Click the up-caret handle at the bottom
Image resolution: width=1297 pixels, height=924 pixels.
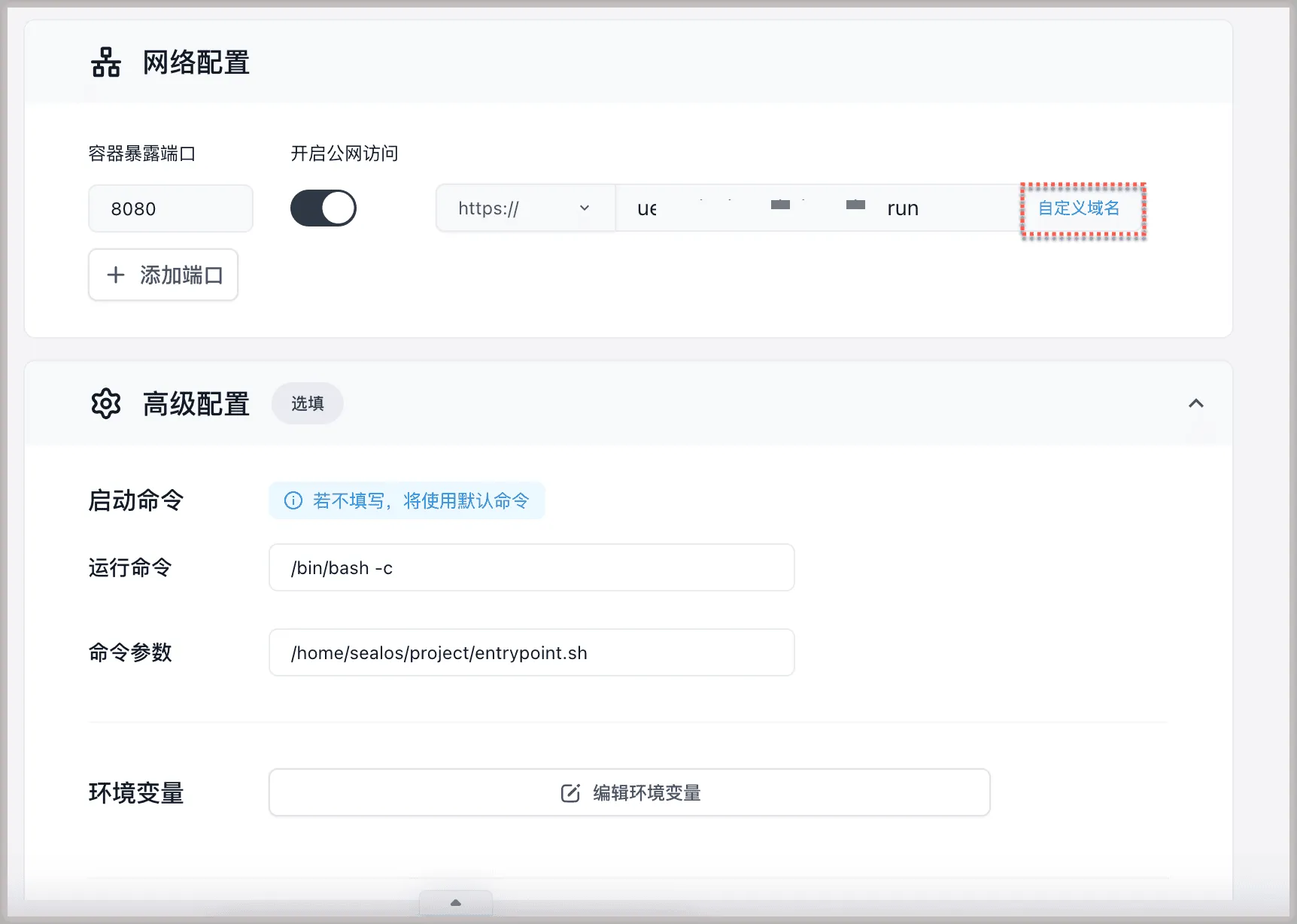(455, 902)
